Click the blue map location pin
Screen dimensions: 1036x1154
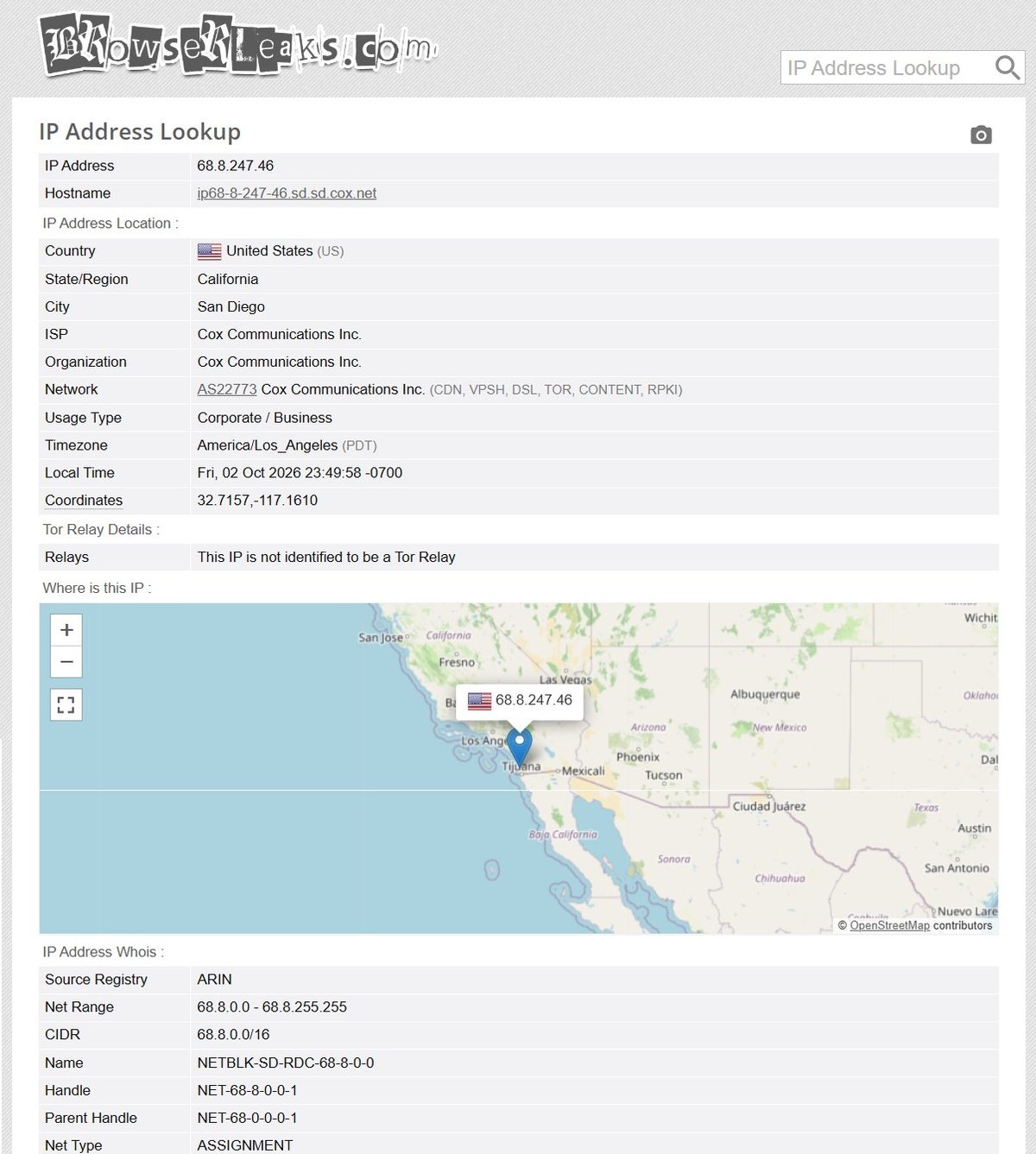click(519, 746)
